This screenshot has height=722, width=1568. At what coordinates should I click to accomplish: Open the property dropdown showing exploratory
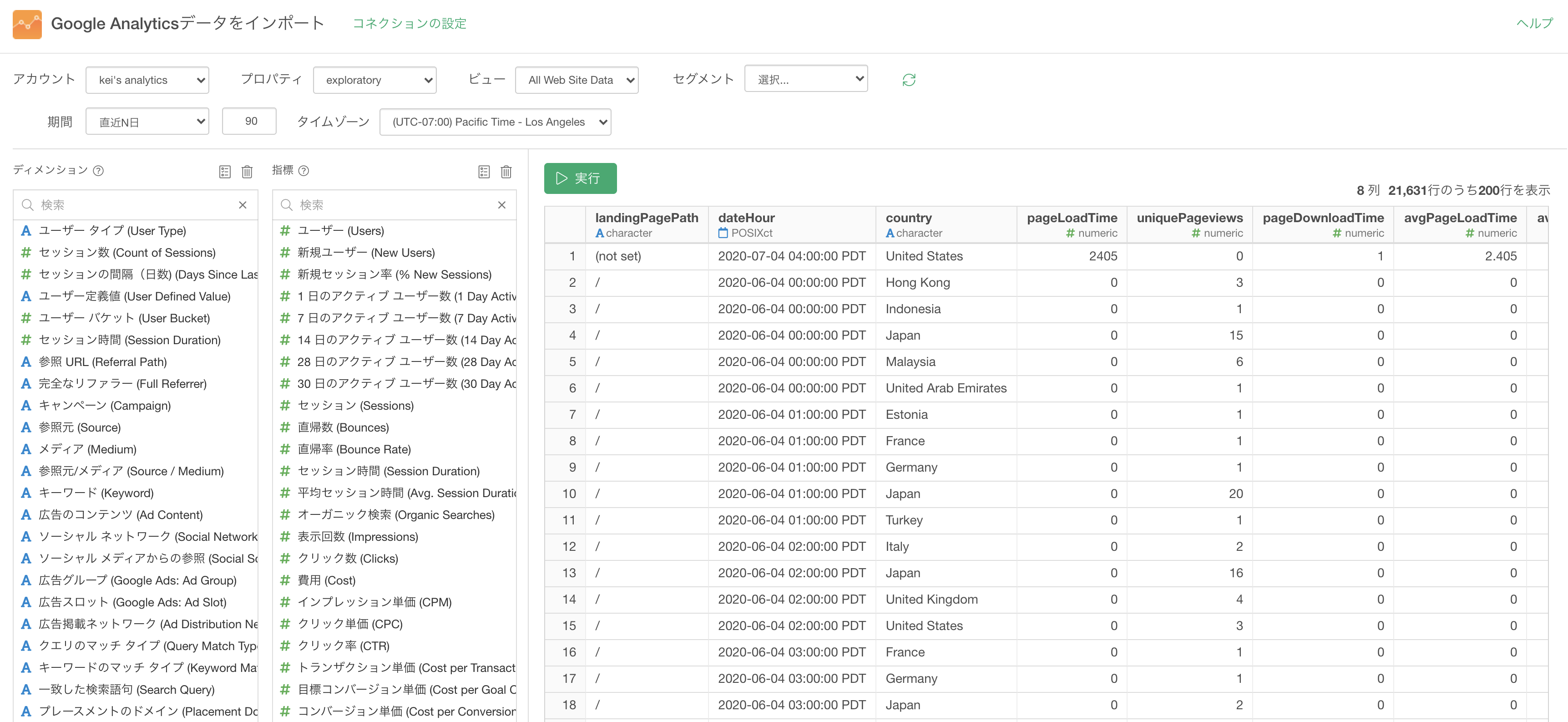374,80
